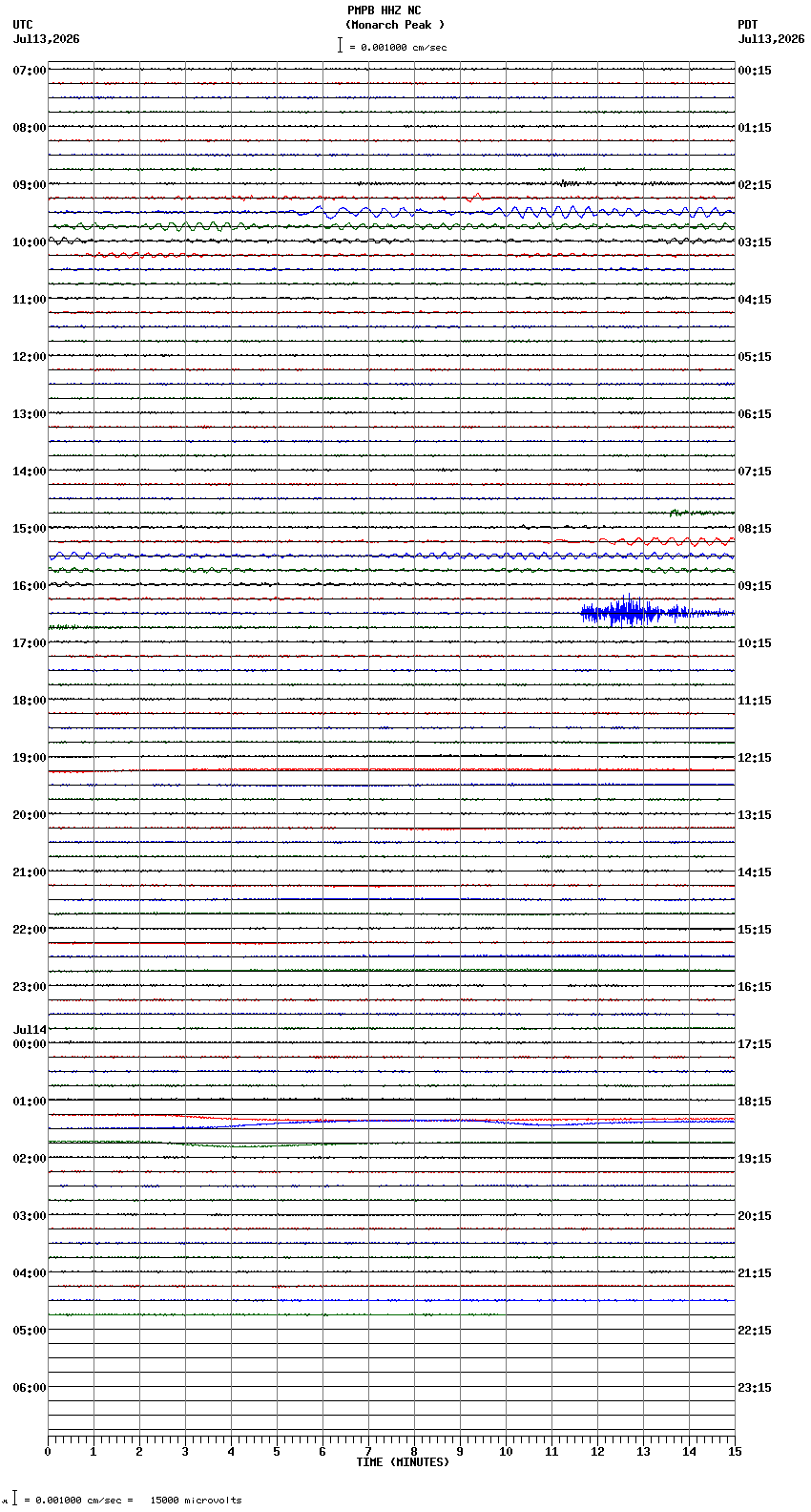
Task: Click the 21:00 UTC time label
Action: [x=30, y=872]
